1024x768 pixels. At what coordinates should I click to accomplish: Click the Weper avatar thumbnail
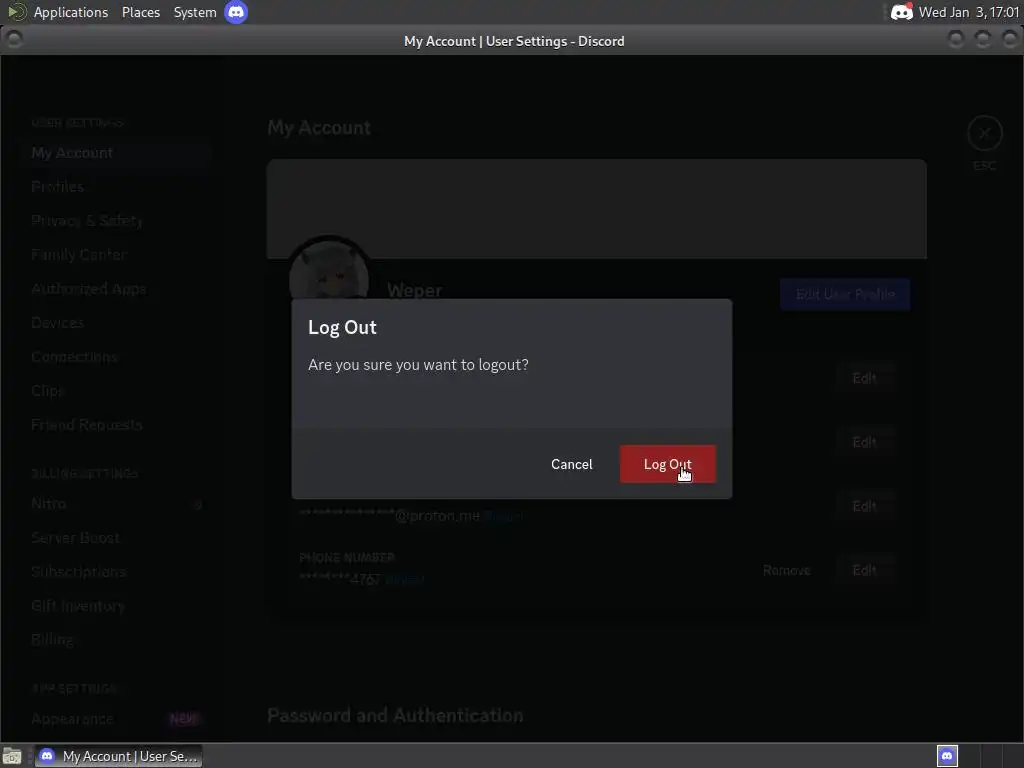328,268
